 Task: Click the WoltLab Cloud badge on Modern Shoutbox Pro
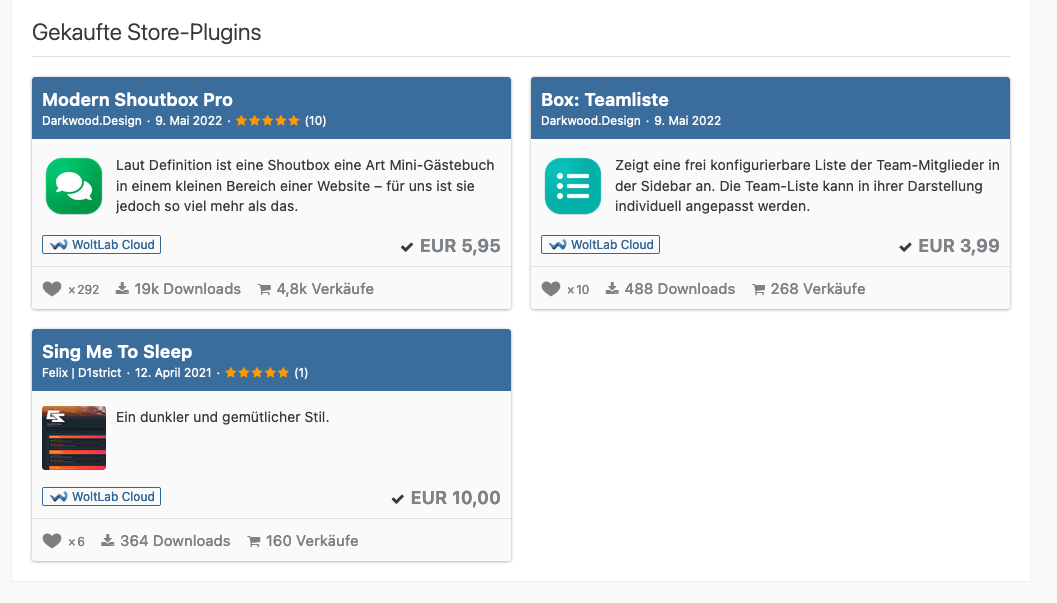(101, 244)
